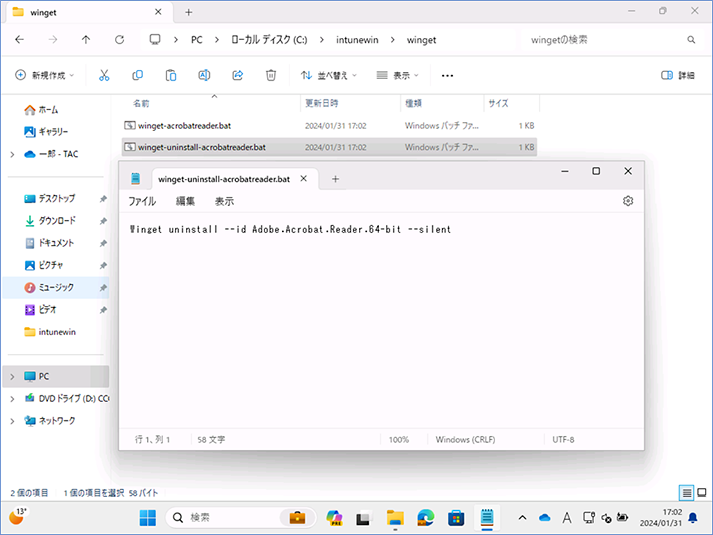
Task: Toggle the details pane button in Explorer
Action: tap(678, 75)
